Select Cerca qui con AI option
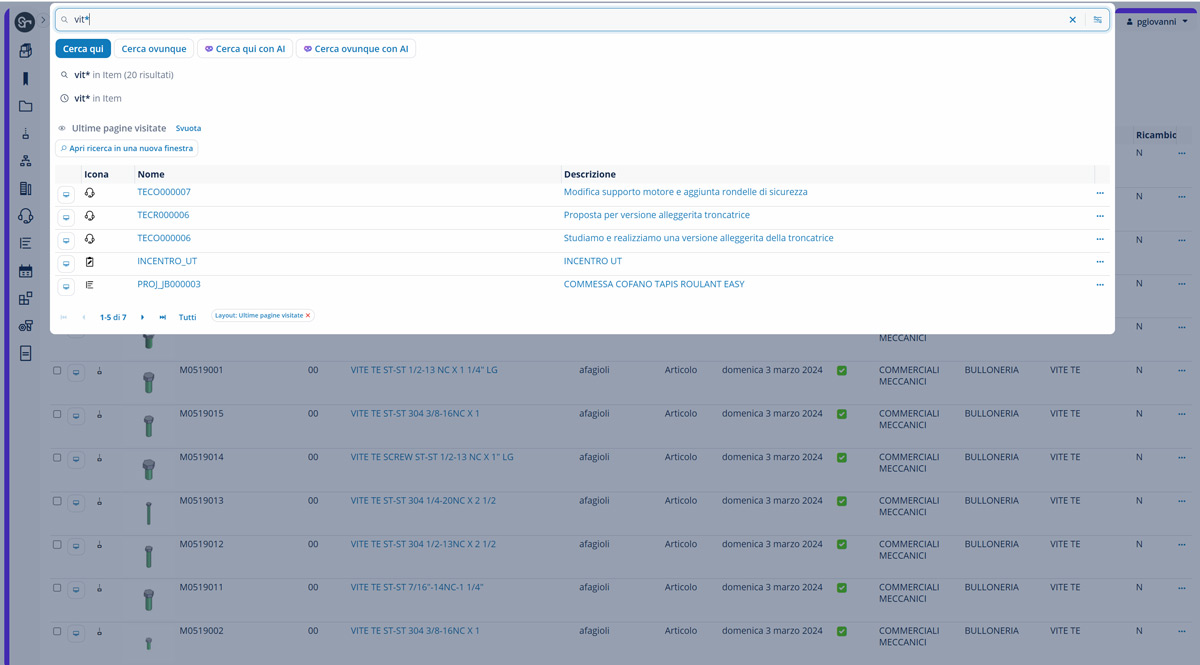The height and width of the screenshot is (665, 1200). (x=245, y=49)
